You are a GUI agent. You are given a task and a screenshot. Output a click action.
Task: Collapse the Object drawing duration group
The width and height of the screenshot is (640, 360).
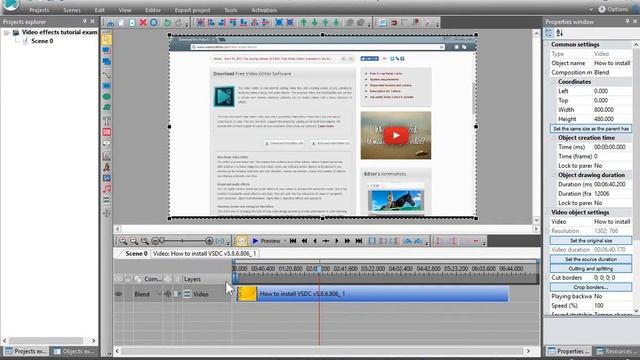point(554,175)
